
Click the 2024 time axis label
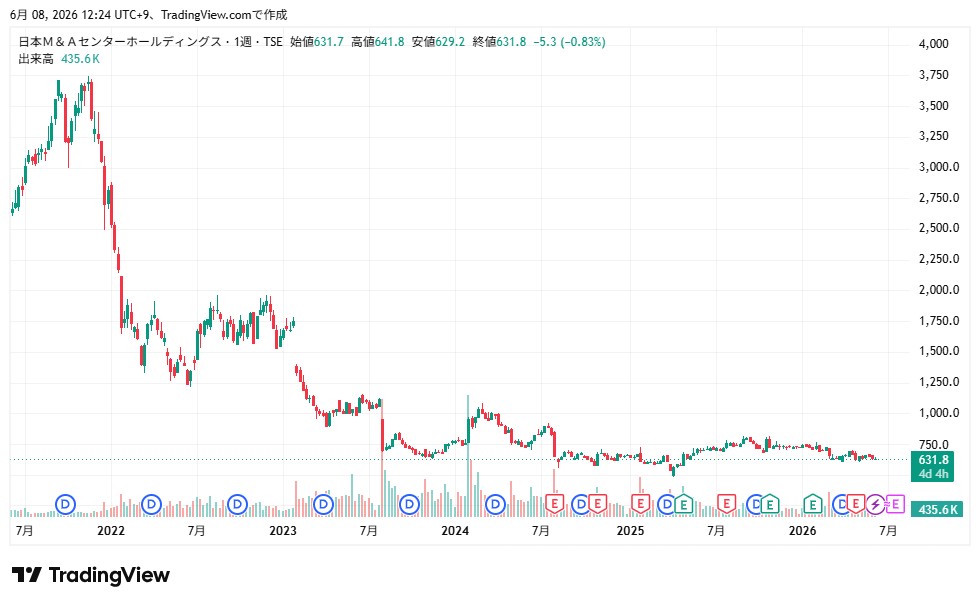(455, 531)
